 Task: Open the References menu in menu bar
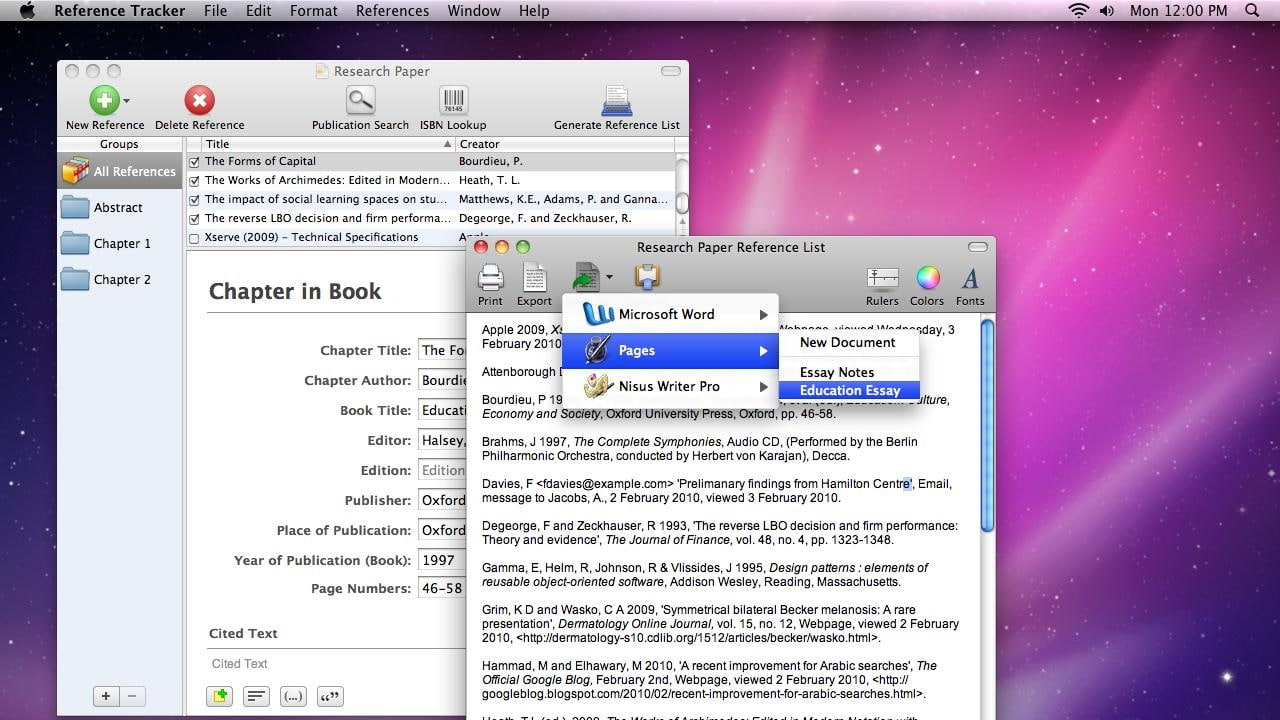[x=392, y=11]
